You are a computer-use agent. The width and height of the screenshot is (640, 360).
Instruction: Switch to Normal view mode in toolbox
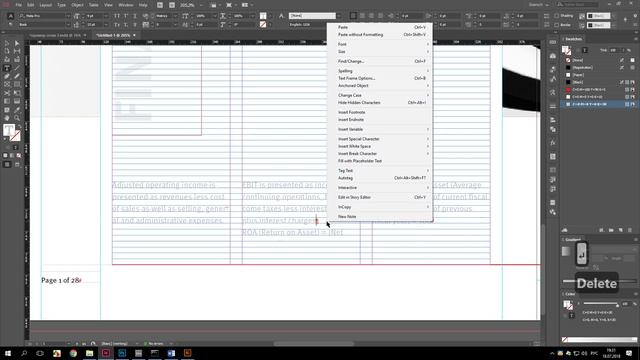pyautogui.click(x=7, y=164)
